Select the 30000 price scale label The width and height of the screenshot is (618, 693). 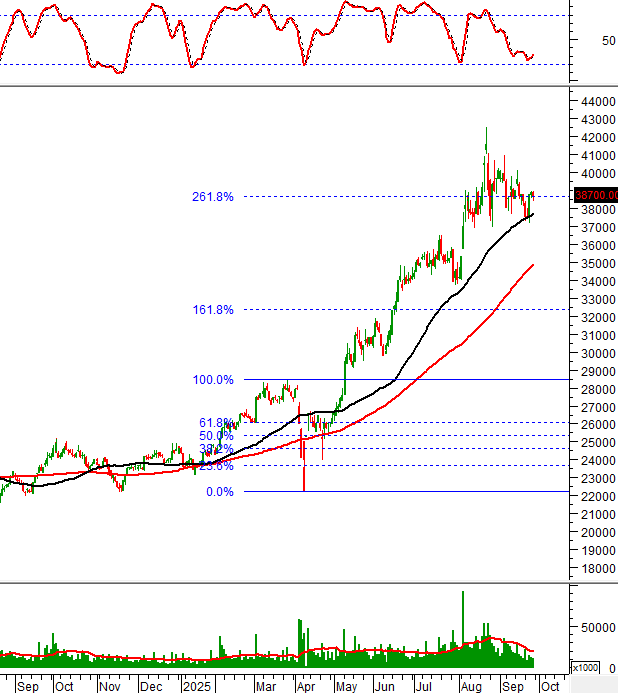tap(595, 354)
